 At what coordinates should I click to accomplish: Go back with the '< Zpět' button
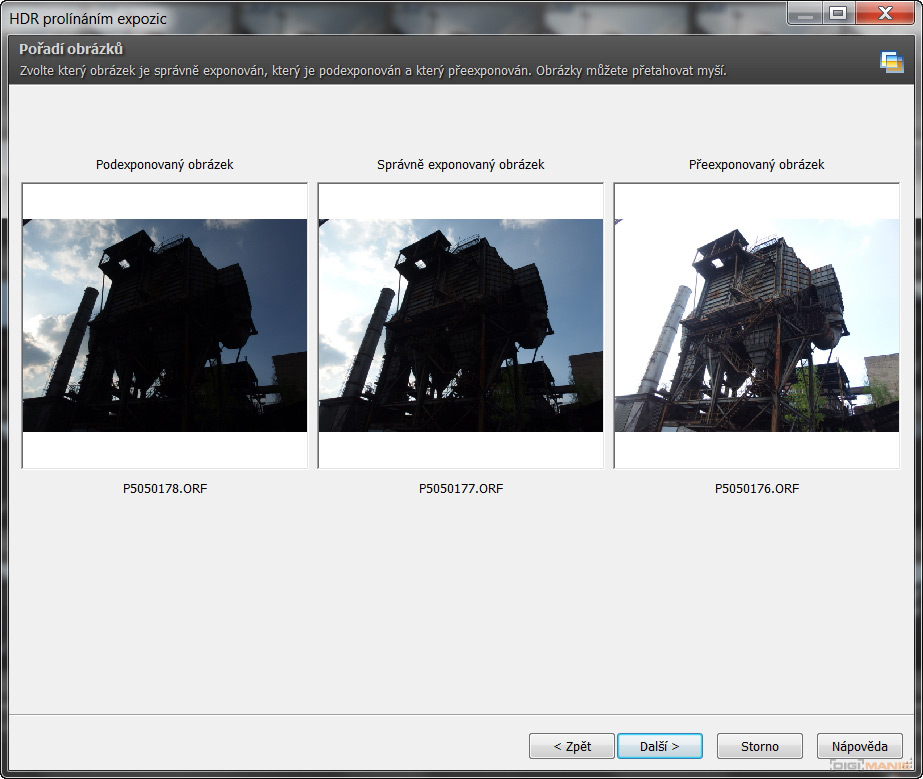(x=572, y=746)
